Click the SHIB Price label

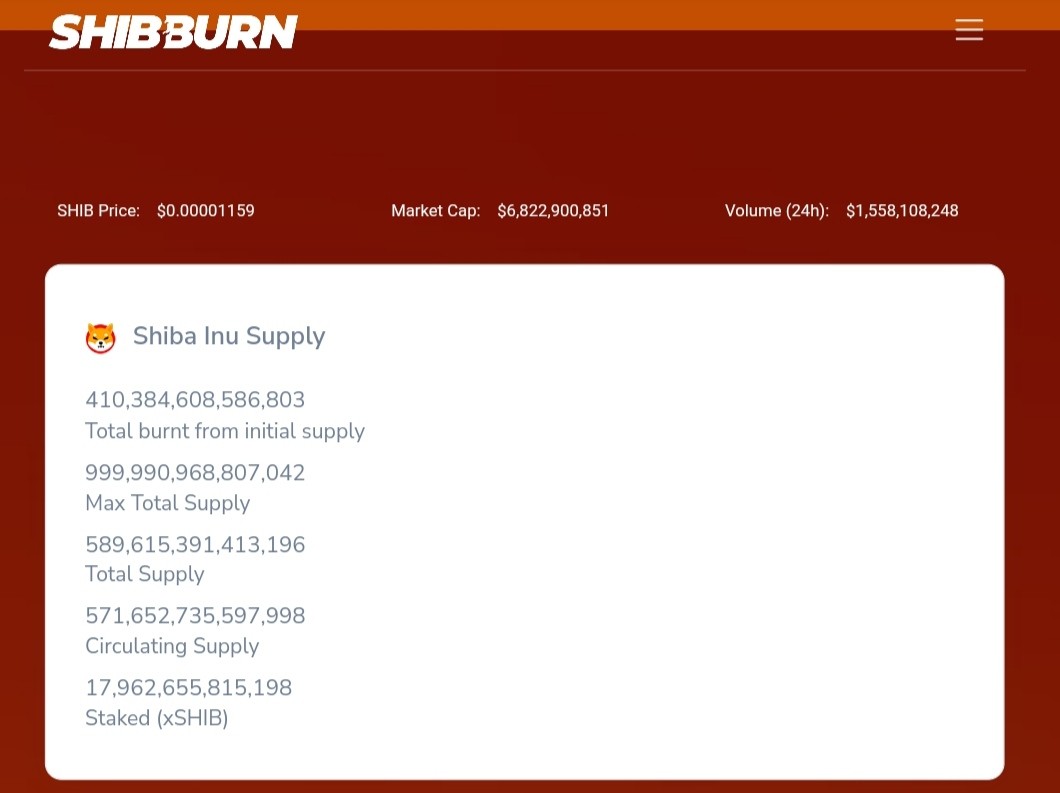click(x=98, y=210)
